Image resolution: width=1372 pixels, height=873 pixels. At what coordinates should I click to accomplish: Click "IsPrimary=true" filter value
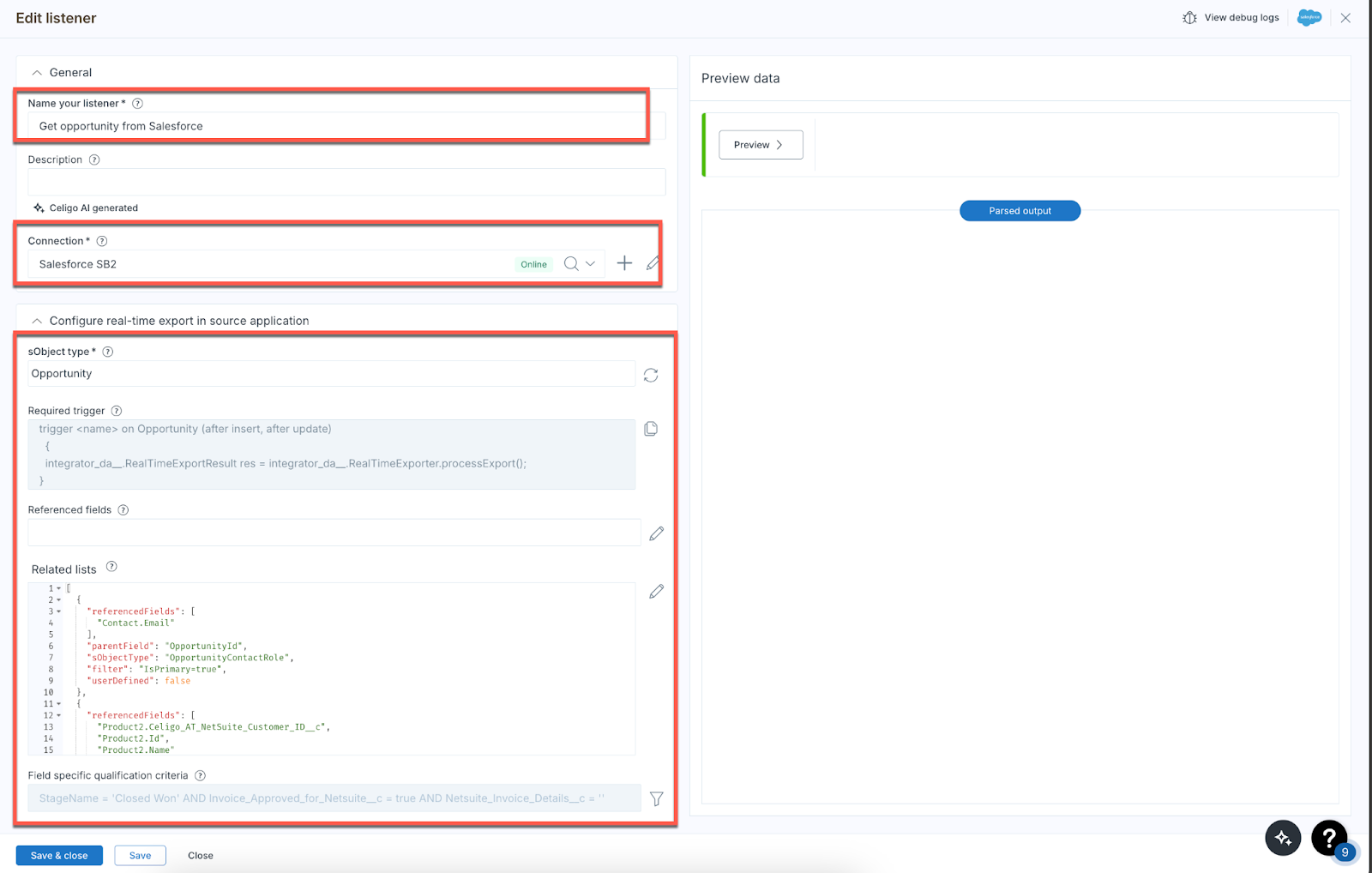[180, 669]
